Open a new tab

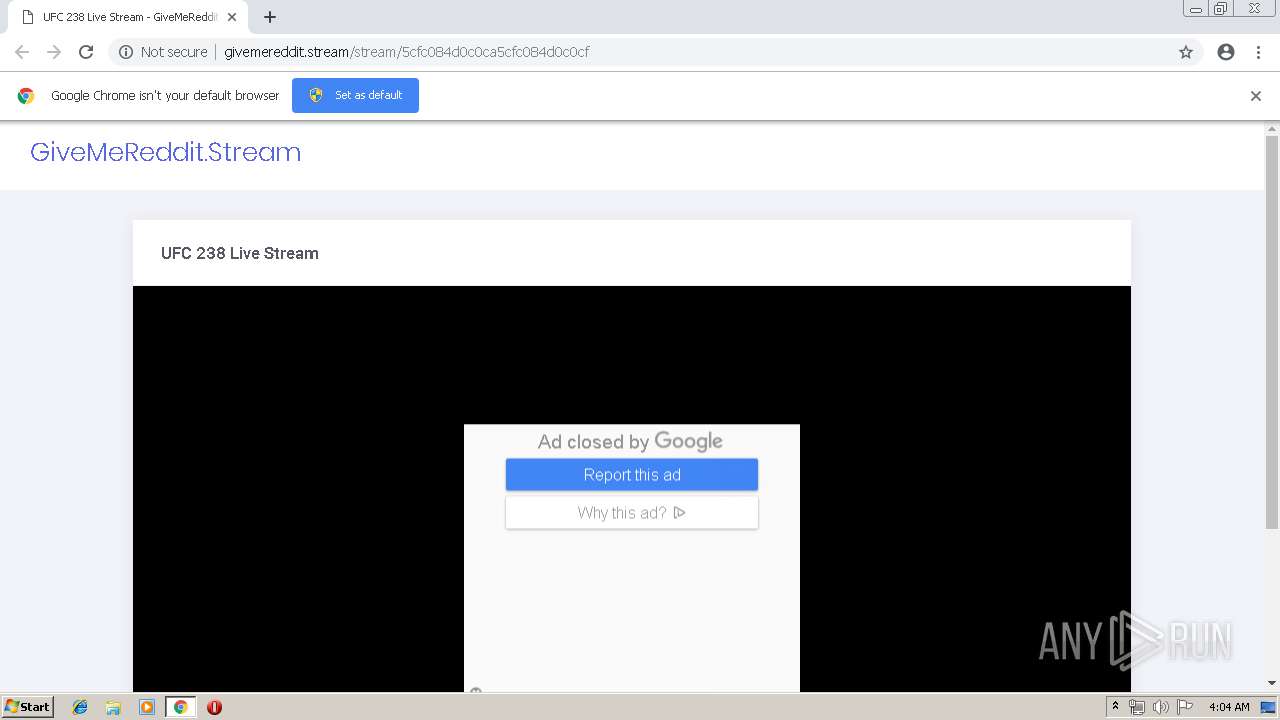click(x=270, y=17)
